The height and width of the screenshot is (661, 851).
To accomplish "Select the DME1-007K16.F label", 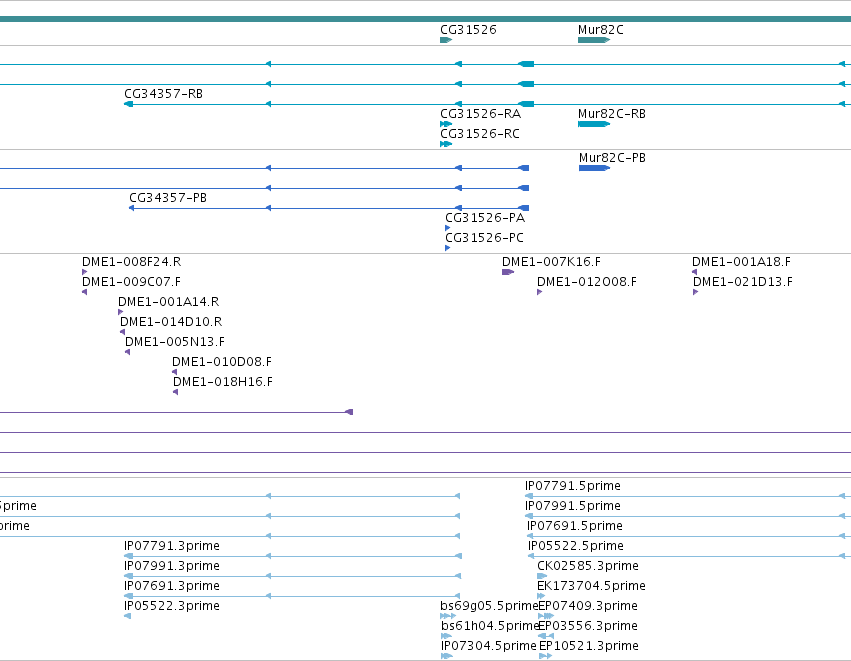I will [x=551, y=262].
